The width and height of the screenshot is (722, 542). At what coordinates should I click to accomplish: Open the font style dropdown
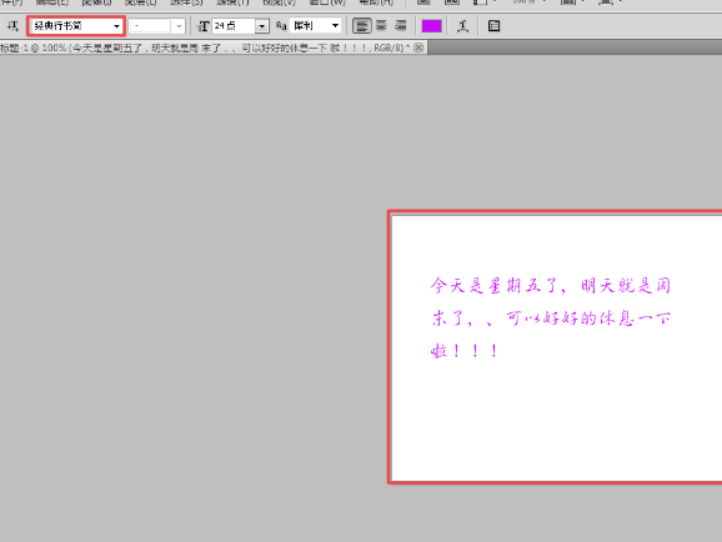pos(157,26)
